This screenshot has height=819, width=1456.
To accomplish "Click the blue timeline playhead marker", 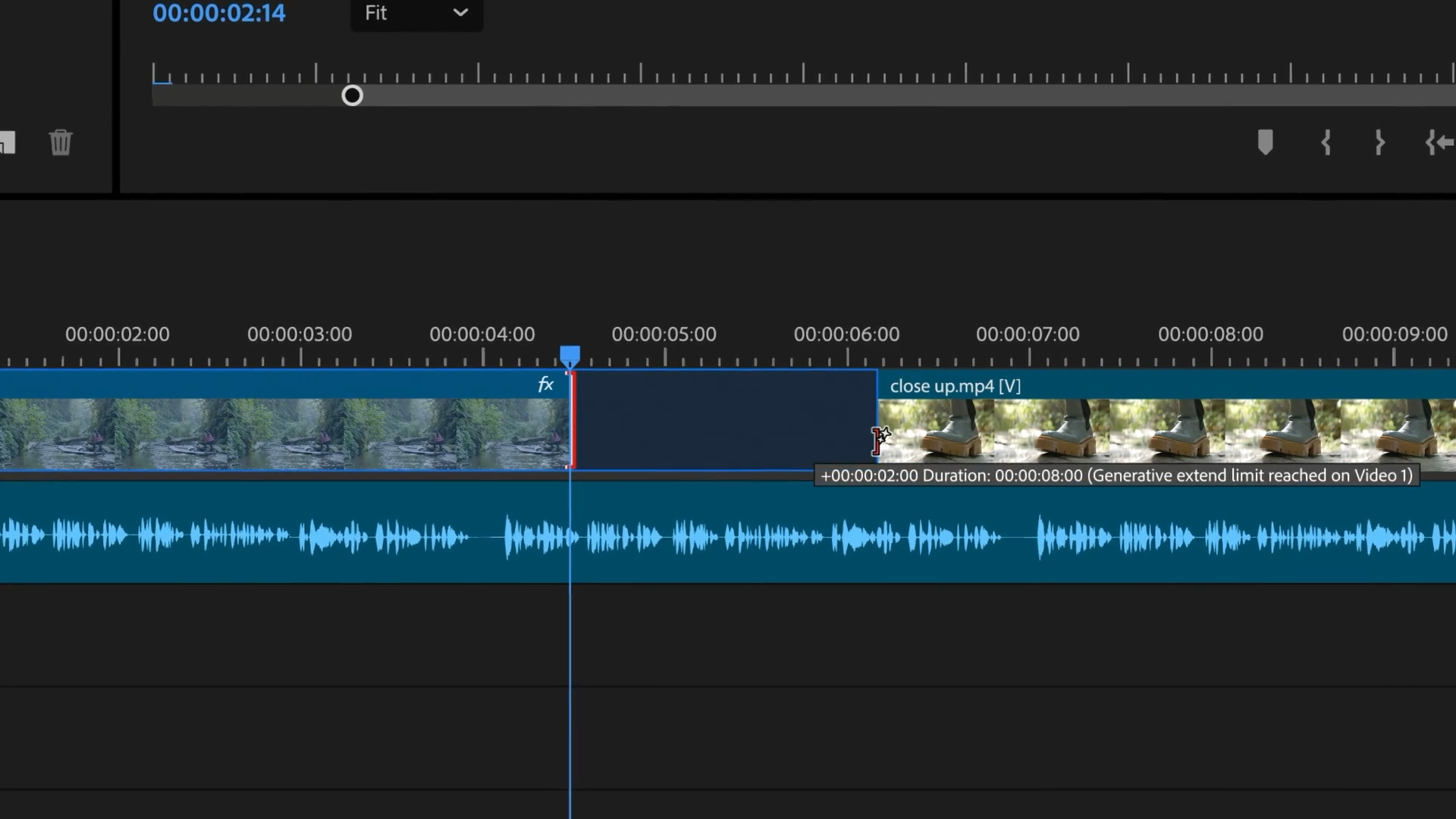I will point(570,354).
